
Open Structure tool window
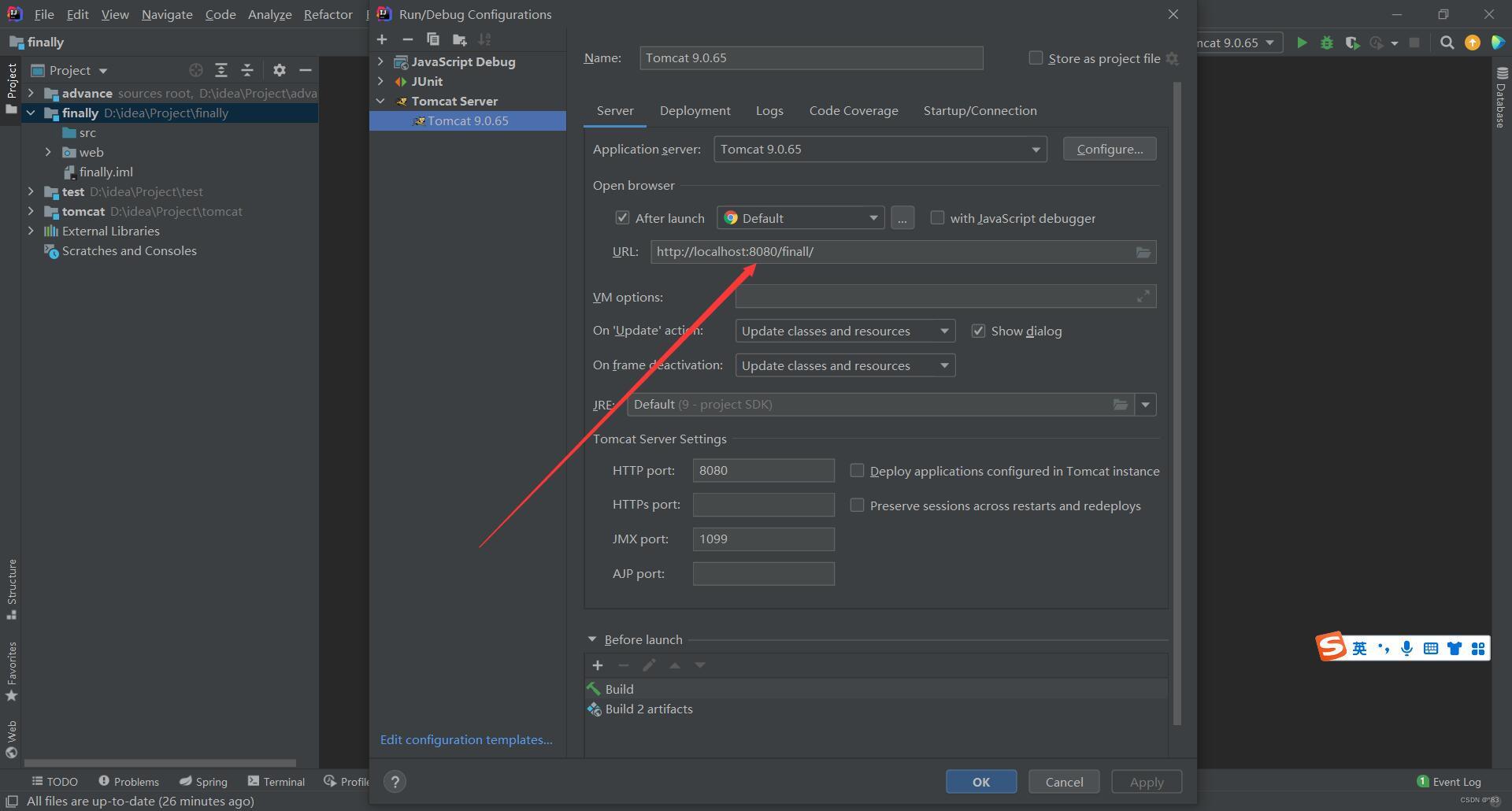[x=11, y=588]
